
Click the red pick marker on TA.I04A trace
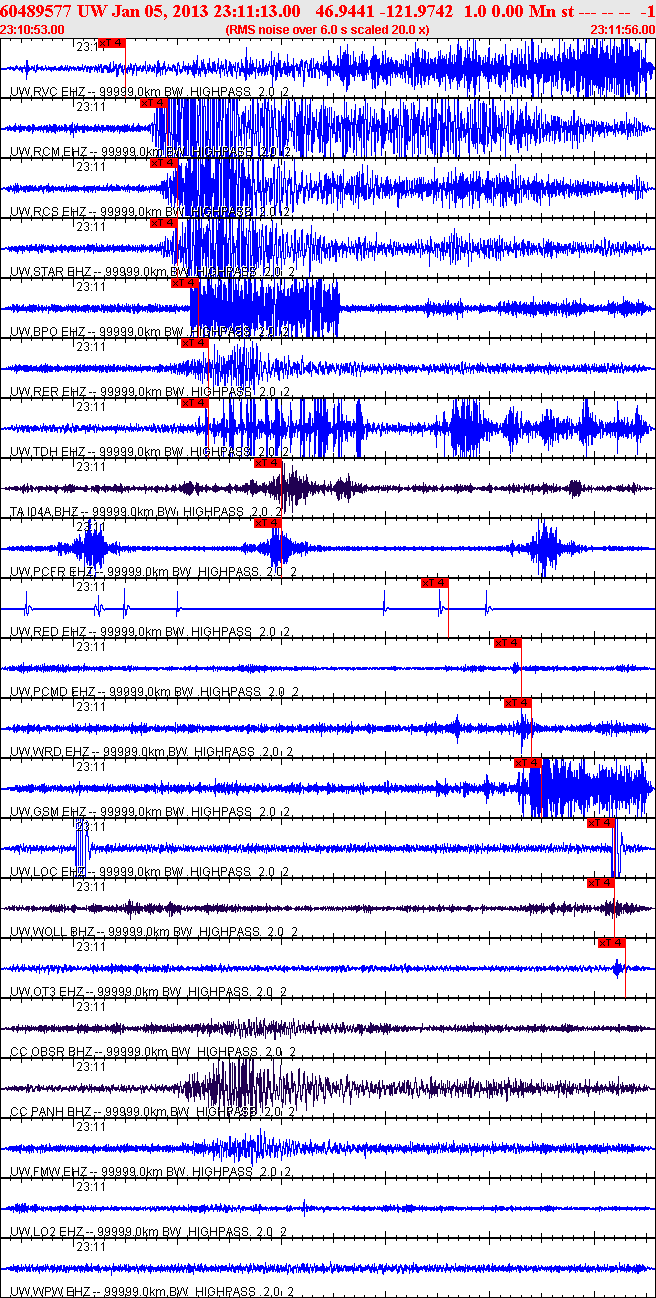click(267, 463)
